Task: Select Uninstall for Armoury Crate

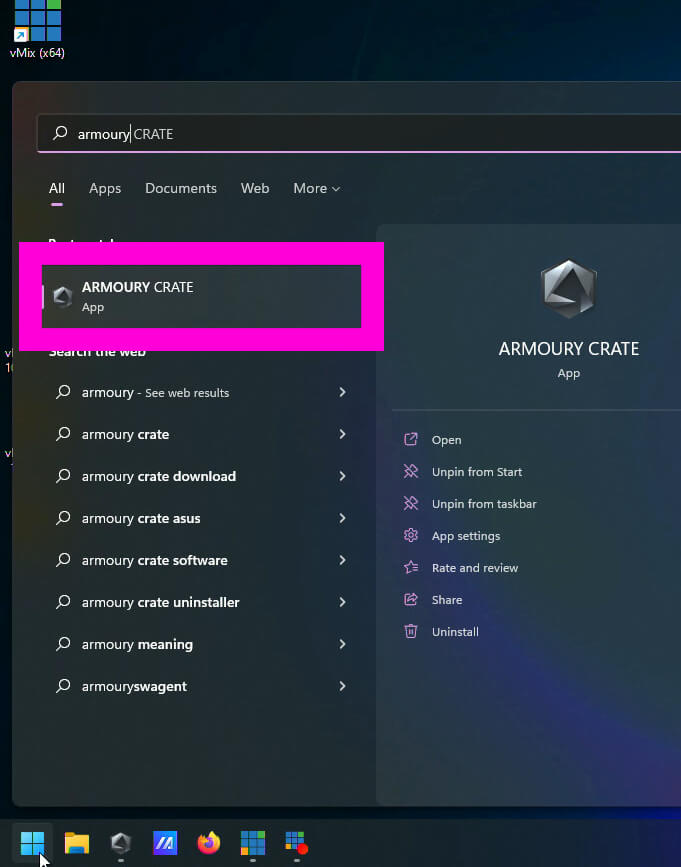Action: 455,632
